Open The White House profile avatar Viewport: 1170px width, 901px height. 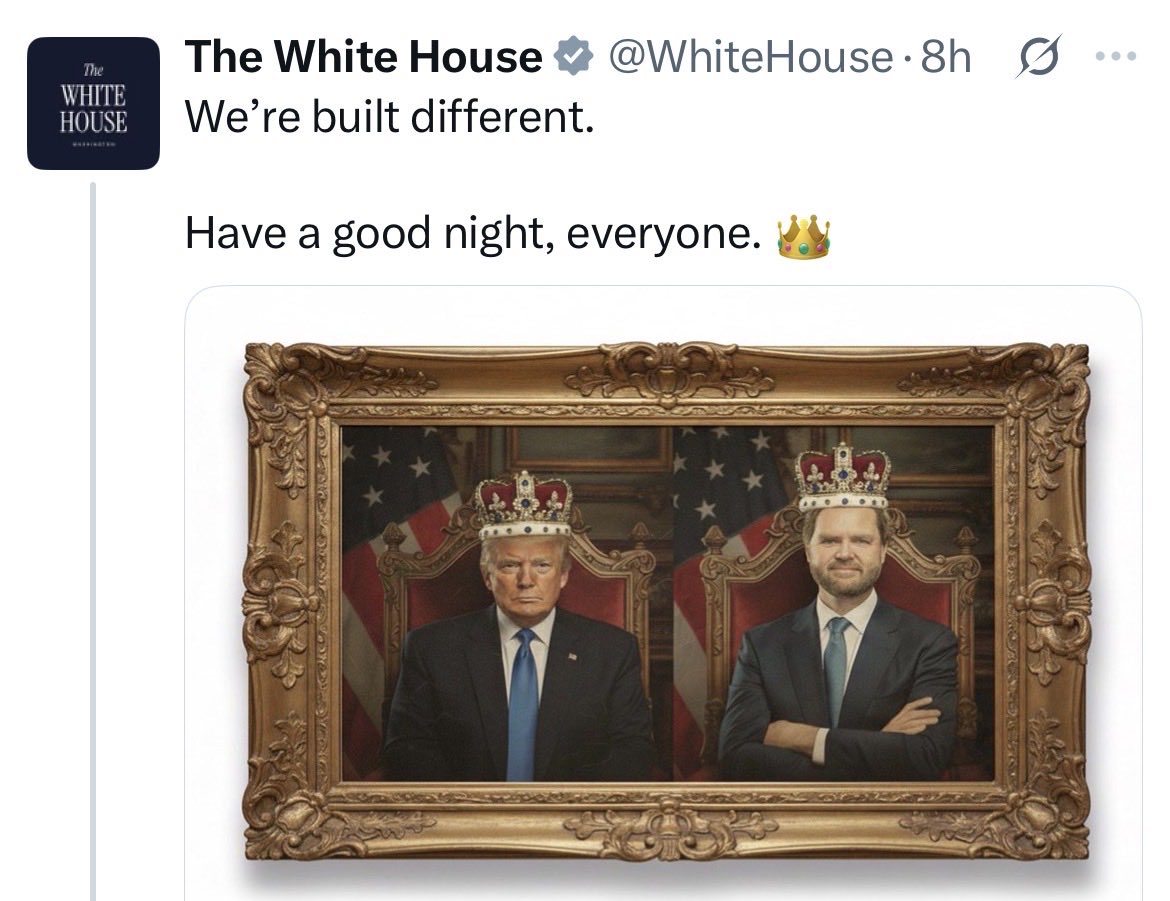93,103
